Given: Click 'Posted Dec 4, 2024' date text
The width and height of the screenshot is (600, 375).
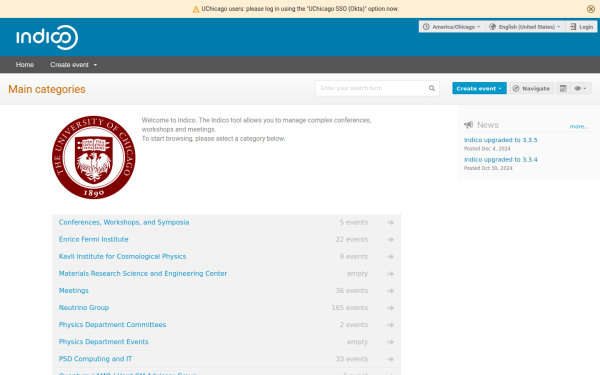Looking at the screenshot, I should pyautogui.click(x=487, y=148).
